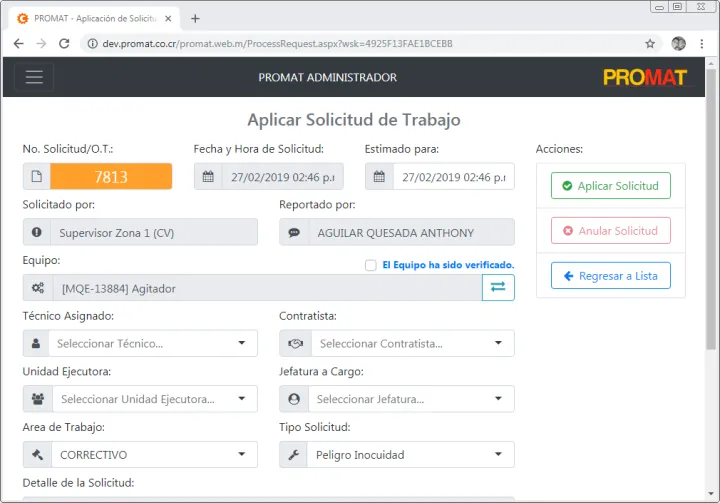Click the Anular Solicitud button
This screenshot has height=503, width=720.
tap(610, 231)
